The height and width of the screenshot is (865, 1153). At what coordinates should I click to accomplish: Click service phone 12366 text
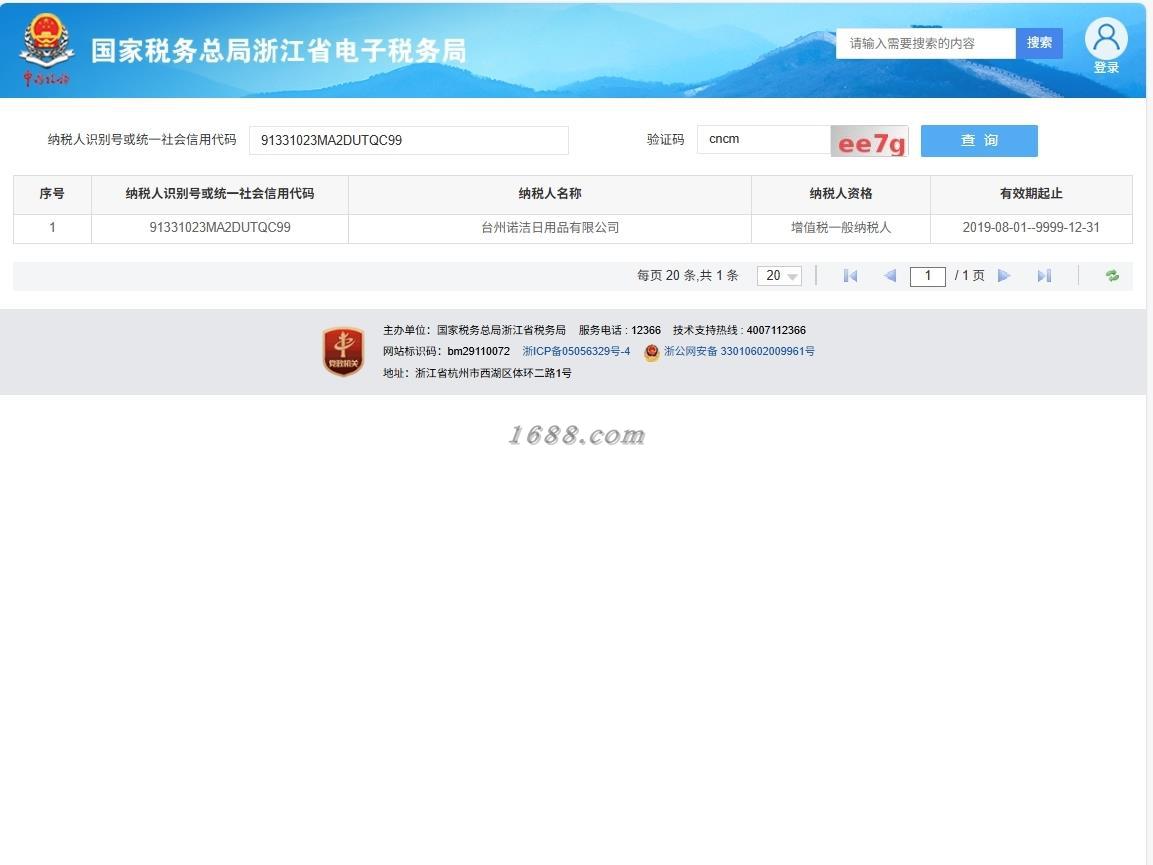[x=619, y=330]
